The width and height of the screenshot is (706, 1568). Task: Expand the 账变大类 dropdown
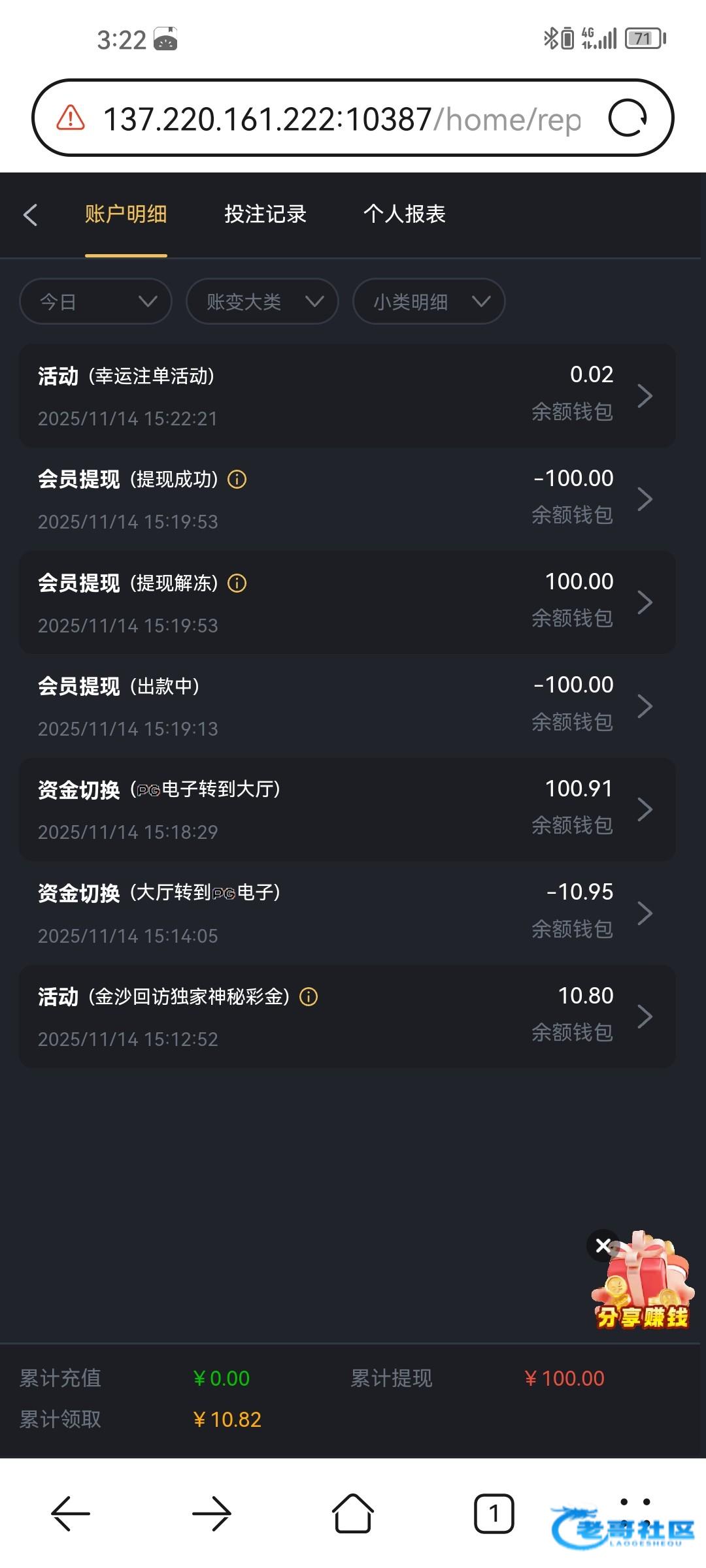[262, 302]
